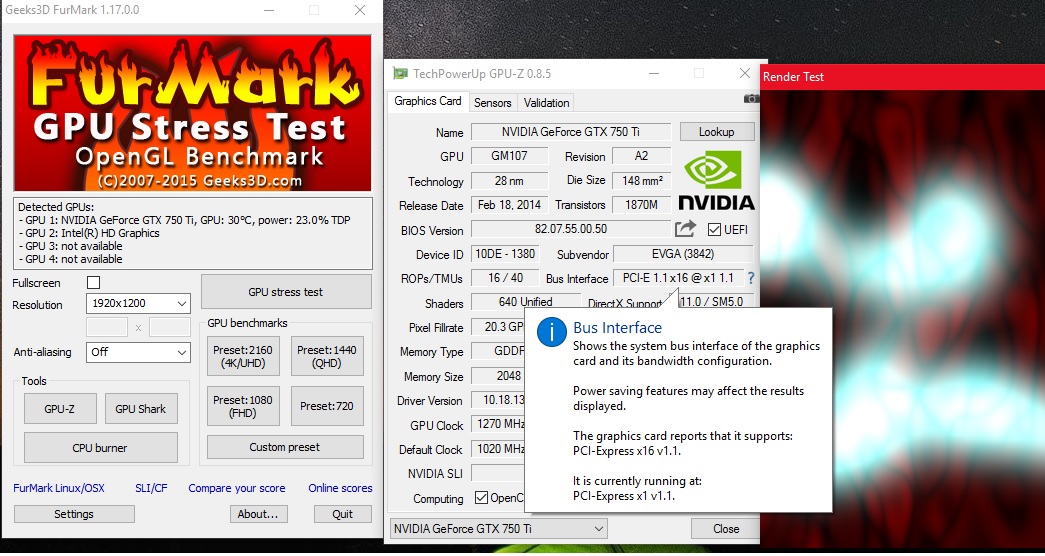The image size is (1045, 556).
Task: Open the Anti-aliasing Off dropdown
Action: [138, 352]
